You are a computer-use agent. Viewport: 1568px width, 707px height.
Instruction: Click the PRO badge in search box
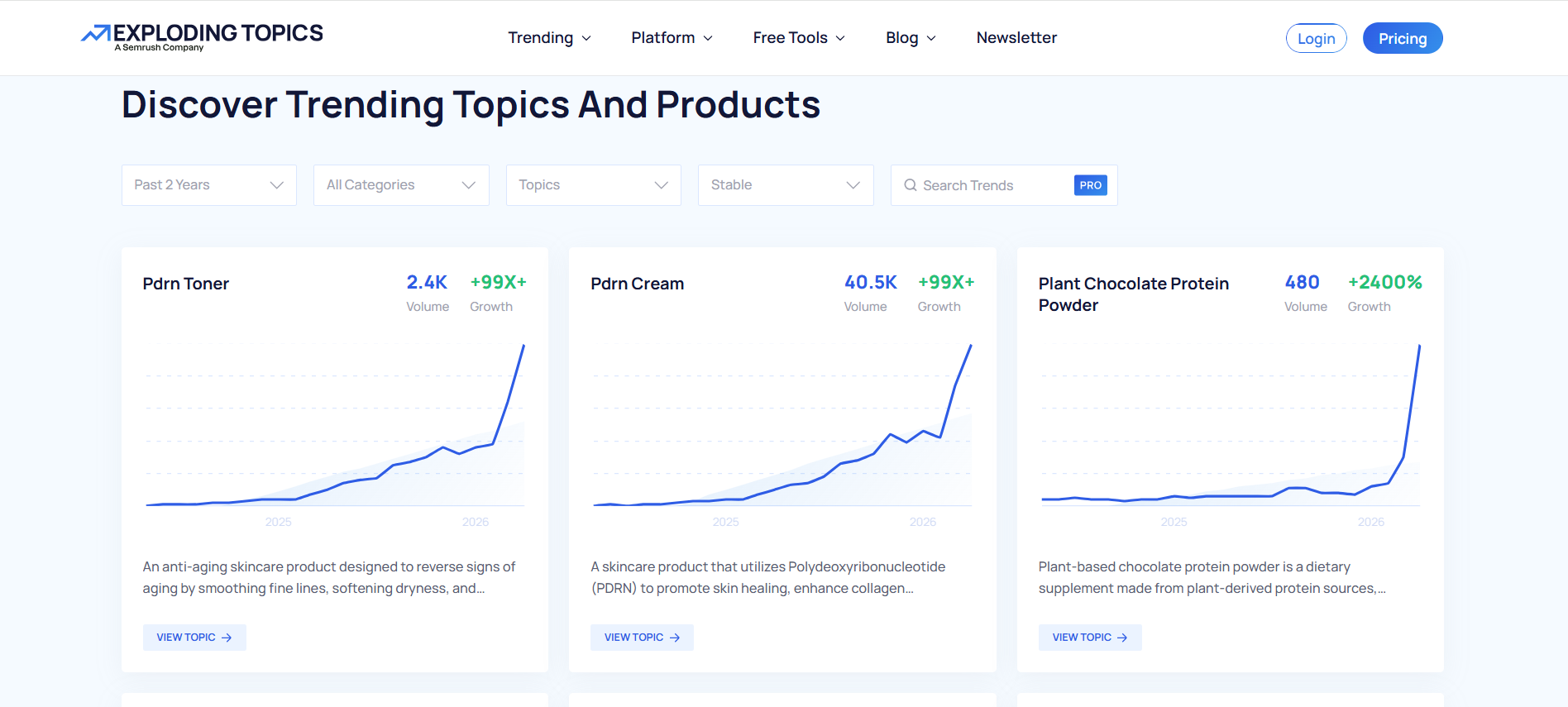[1091, 185]
